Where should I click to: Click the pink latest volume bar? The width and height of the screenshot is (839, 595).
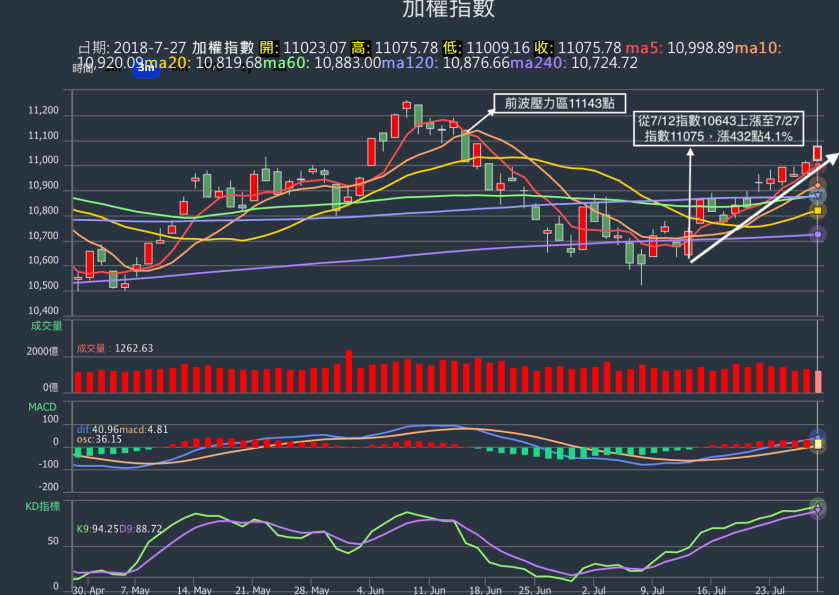pyautogui.click(x=818, y=381)
